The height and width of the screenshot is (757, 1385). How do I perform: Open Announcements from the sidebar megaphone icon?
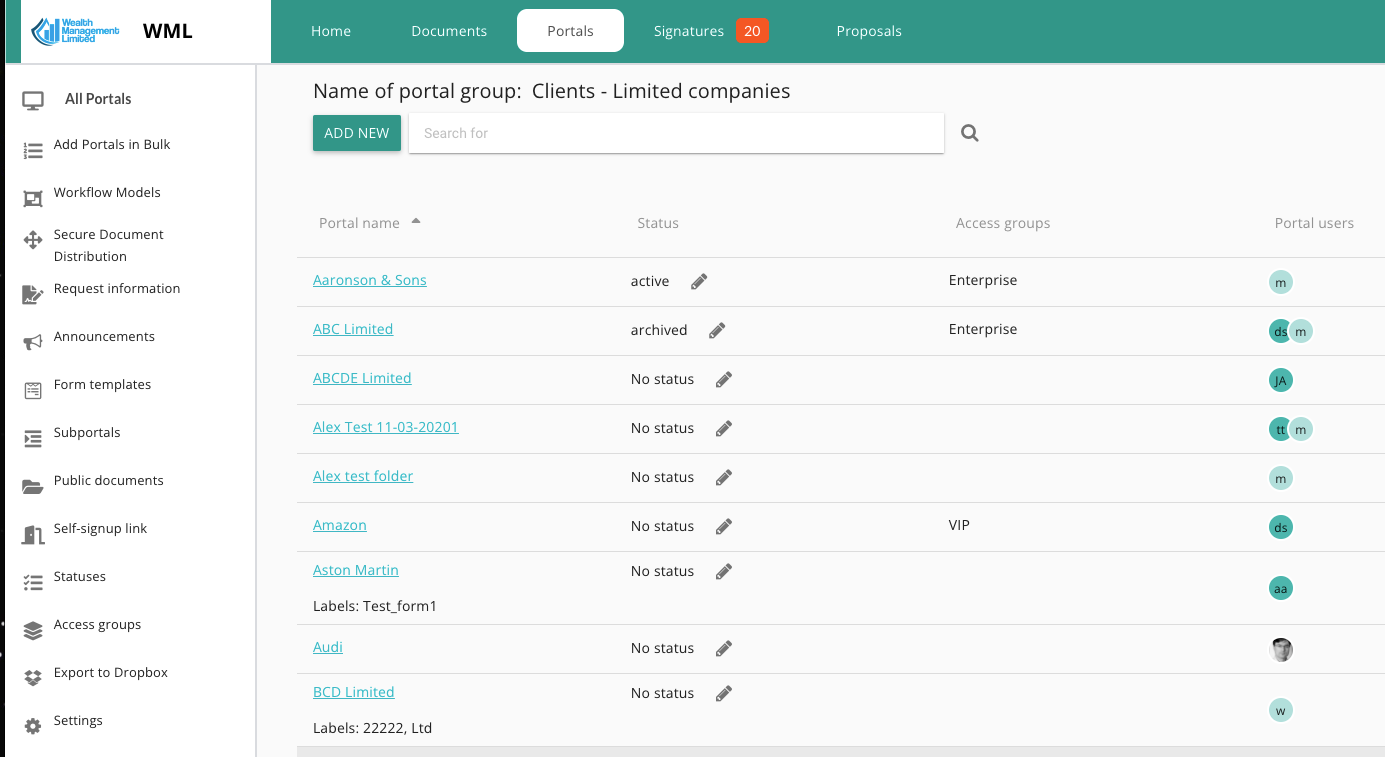[x=104, y=336]
